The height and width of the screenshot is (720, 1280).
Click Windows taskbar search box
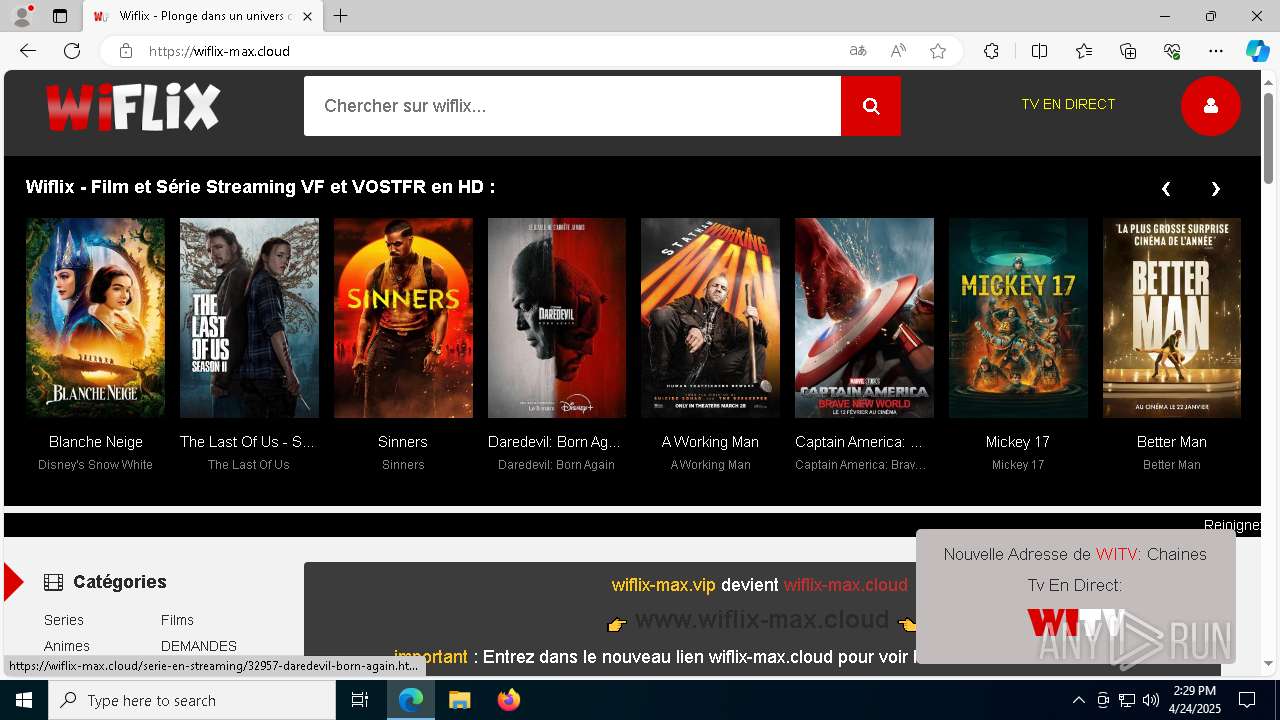click(x=192, y=700)
